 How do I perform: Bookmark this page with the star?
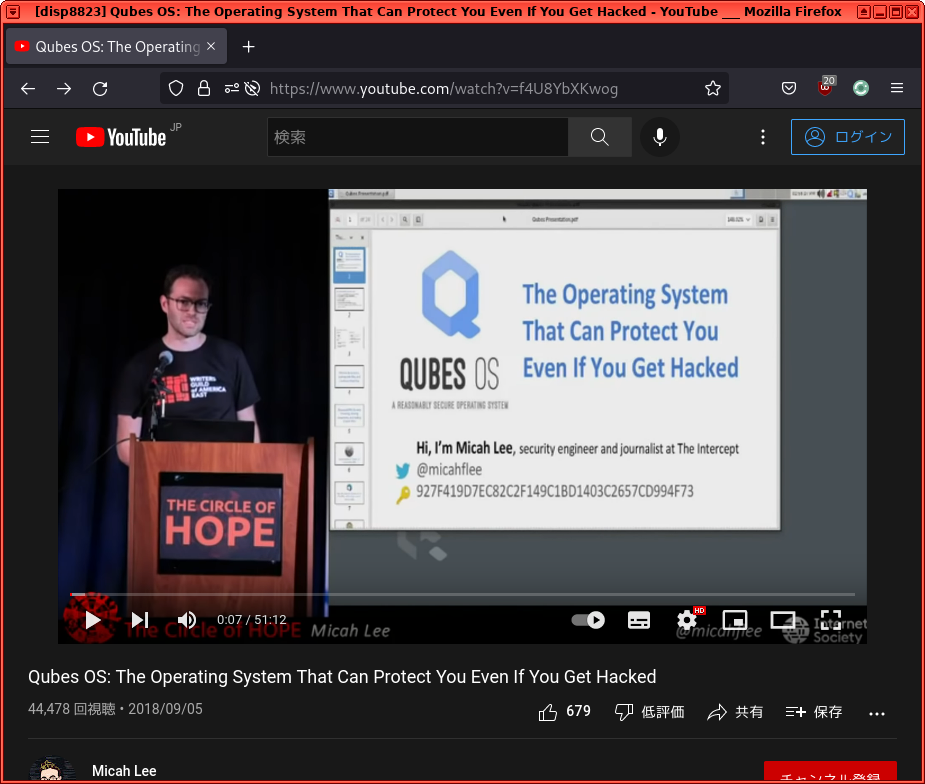713,88
